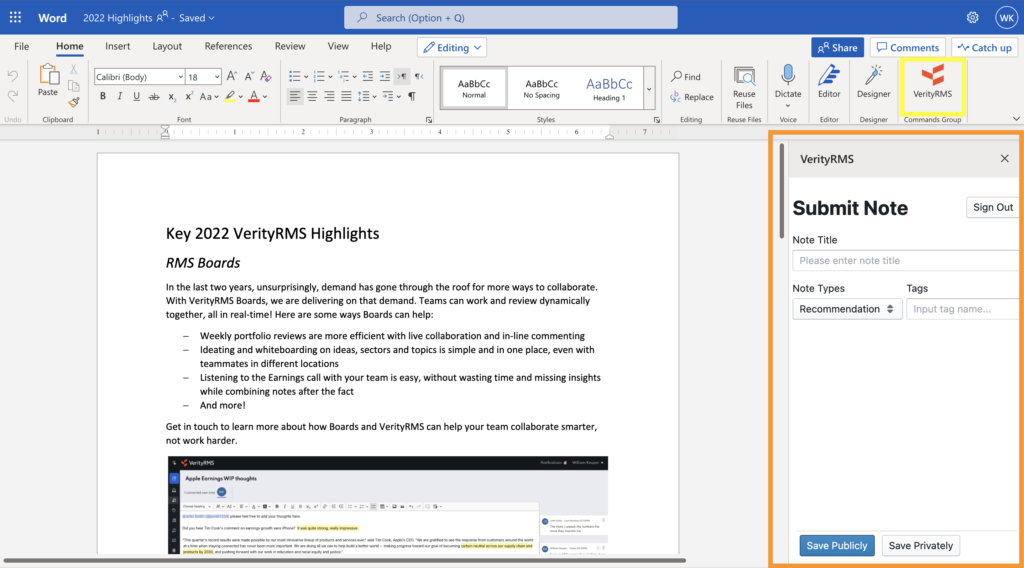Viewport: 1024px width, 568px height.
Task: Switch to the View tab
Action: click(338, 46)
